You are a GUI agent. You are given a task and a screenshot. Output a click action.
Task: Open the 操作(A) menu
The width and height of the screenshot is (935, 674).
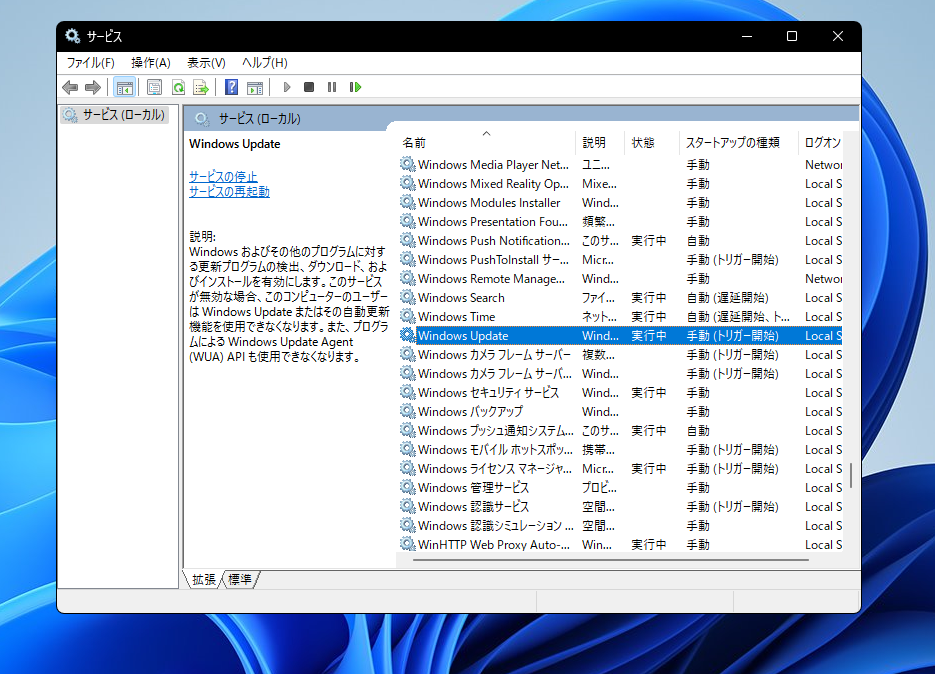pos(151,63)
